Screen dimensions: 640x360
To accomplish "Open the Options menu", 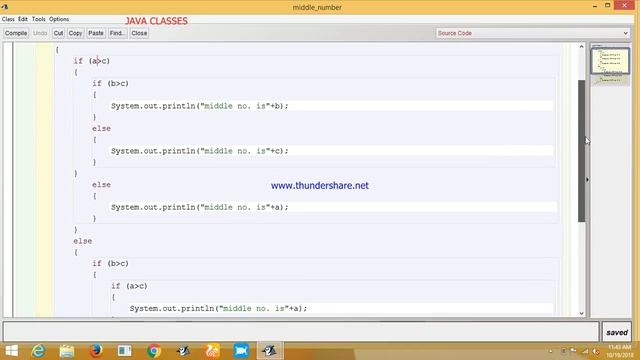I will coord(59,19).
